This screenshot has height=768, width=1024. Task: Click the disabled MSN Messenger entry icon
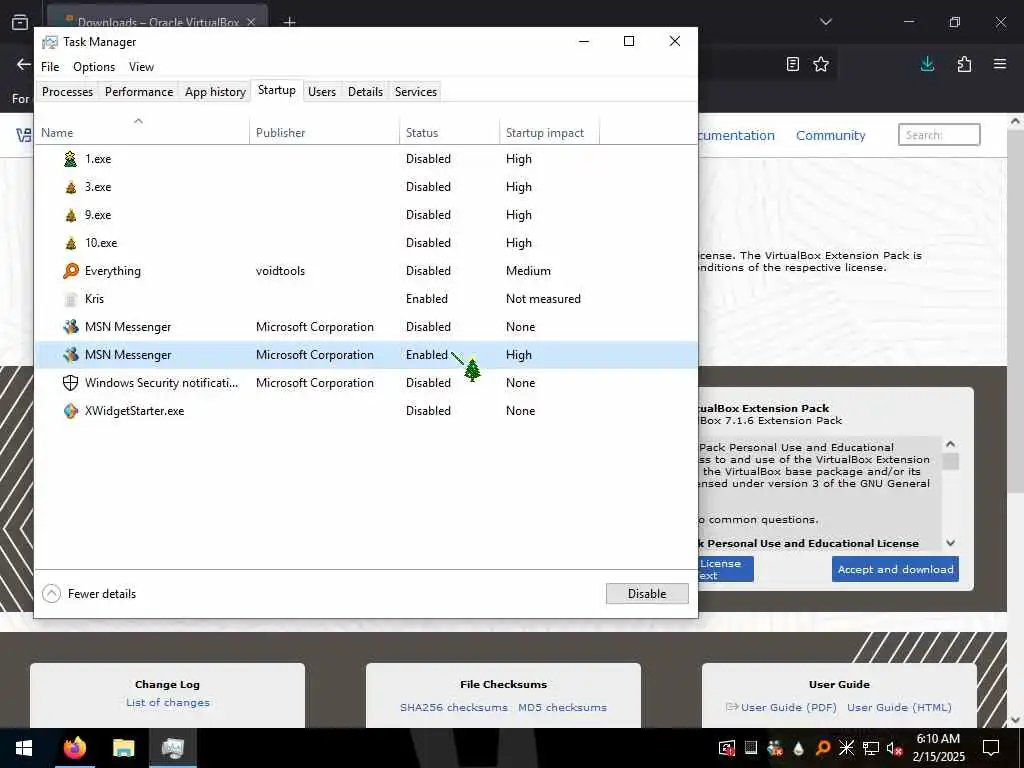tap(71, 327)
